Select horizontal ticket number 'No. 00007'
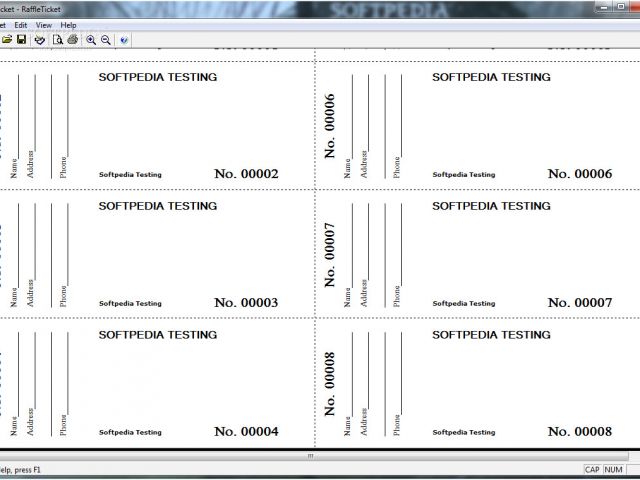 (x=580, y=303)
